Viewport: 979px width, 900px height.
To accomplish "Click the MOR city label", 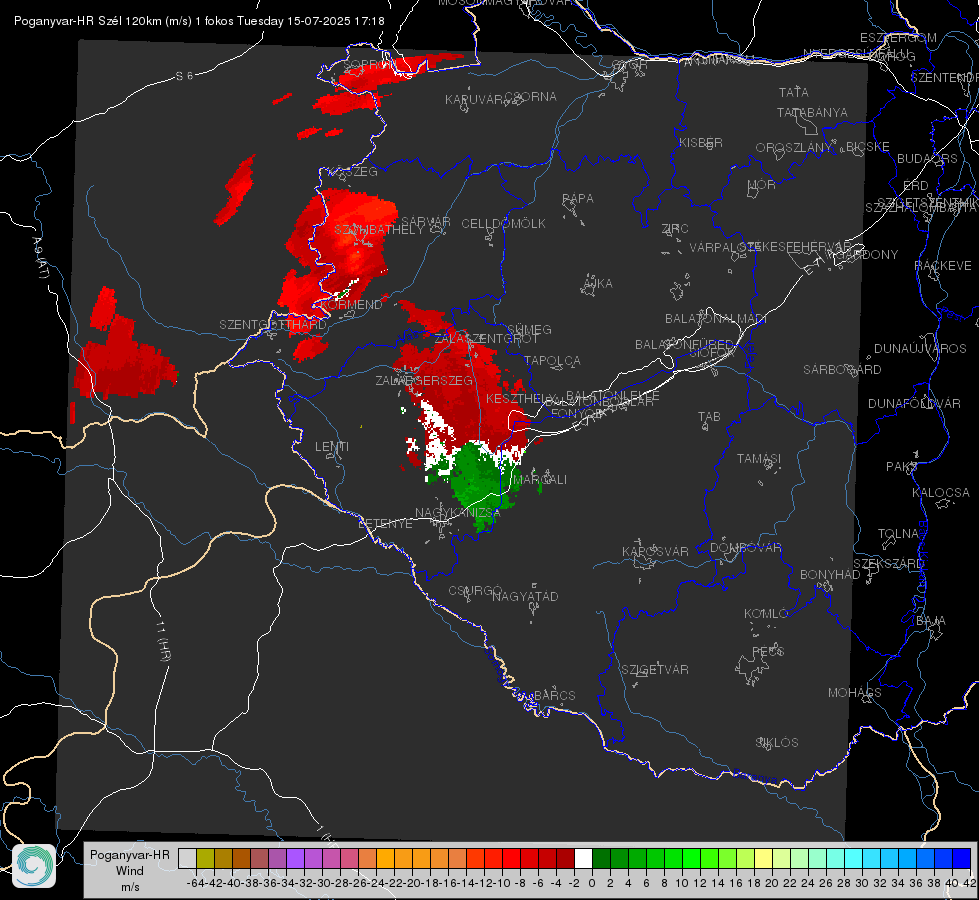I will [762, 184].
